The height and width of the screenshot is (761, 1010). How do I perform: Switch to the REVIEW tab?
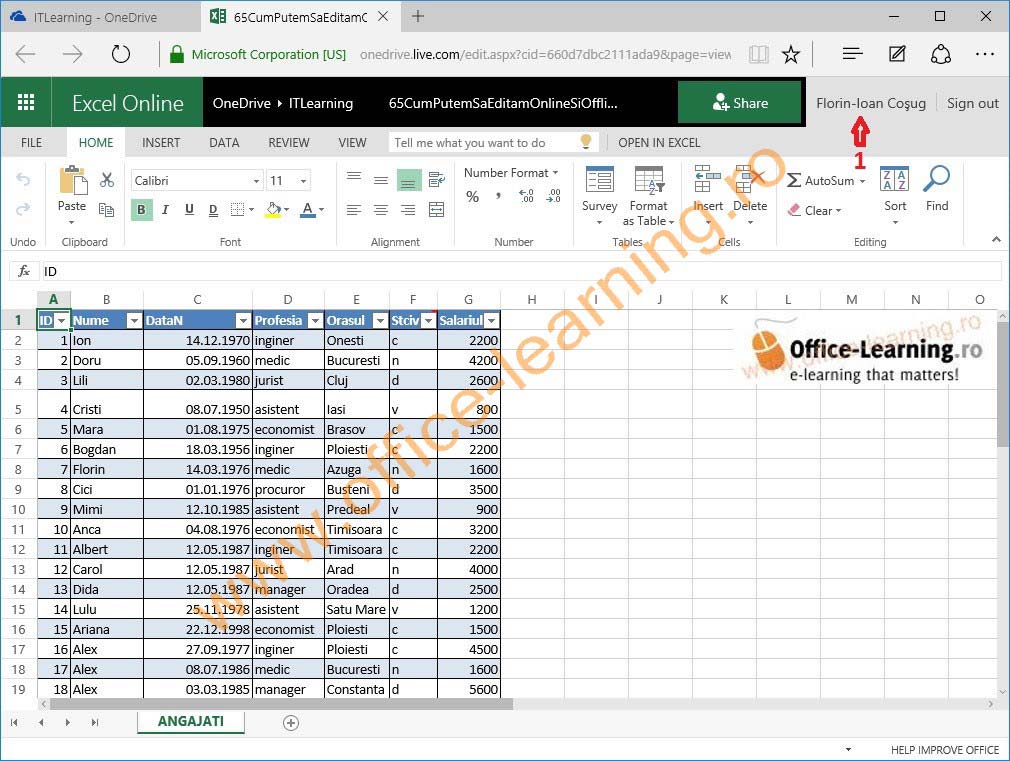289,142
